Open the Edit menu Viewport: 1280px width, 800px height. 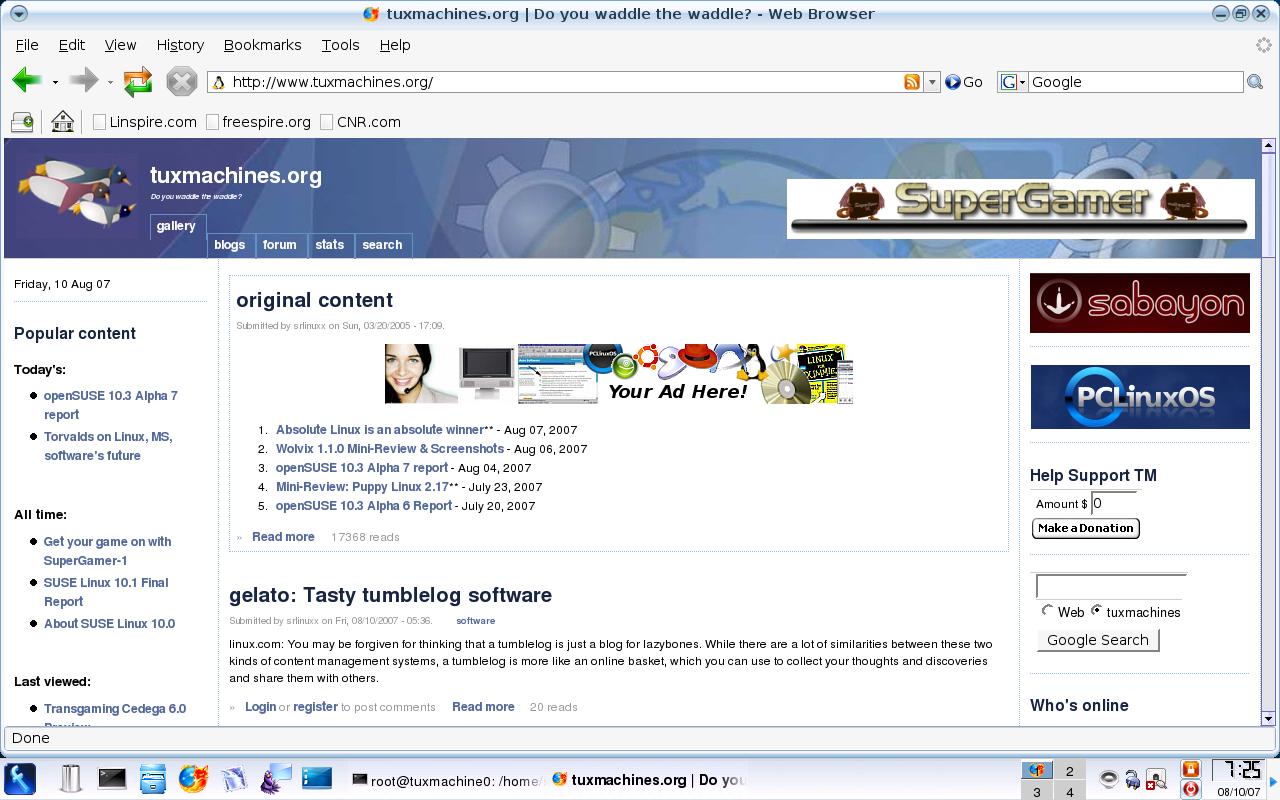71,45
